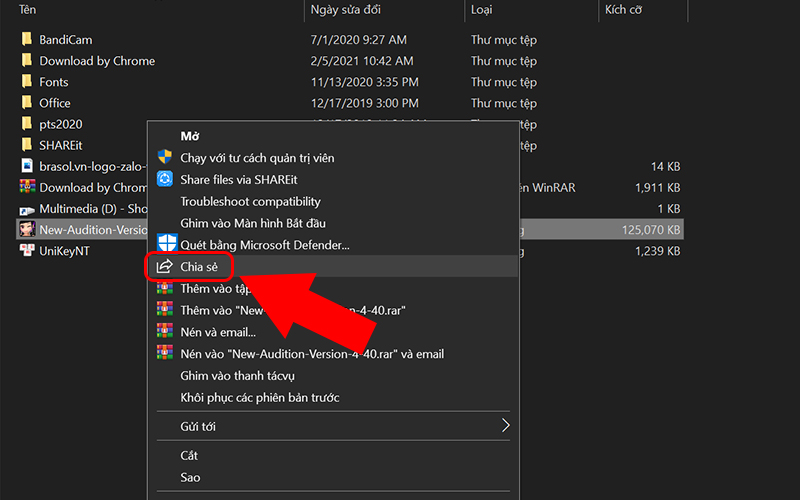Image resolution: width=800 pixels, height=500 pixels.
Task: Click the WinRAR icon beside Thêm vào tập
Action: (165, 288)
